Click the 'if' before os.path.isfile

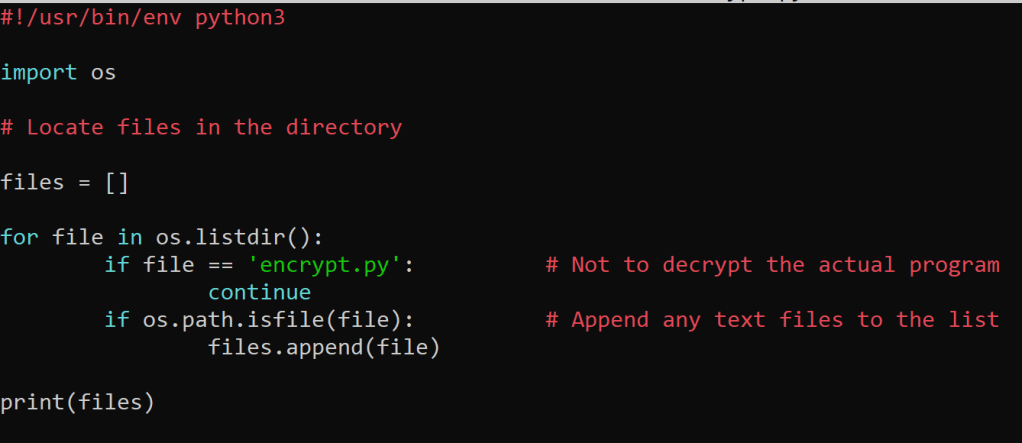pyautogui.click(x=117, y=320)
